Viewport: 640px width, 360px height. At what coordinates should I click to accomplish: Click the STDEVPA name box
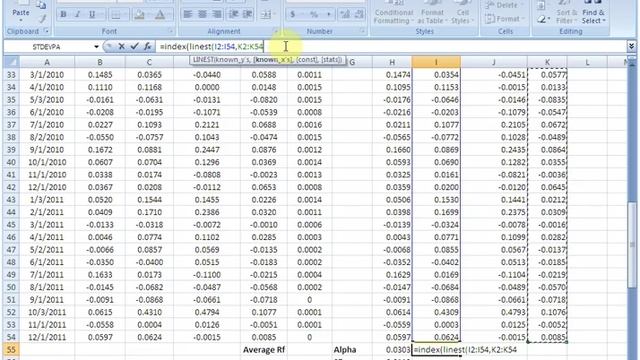pos(48,47)
